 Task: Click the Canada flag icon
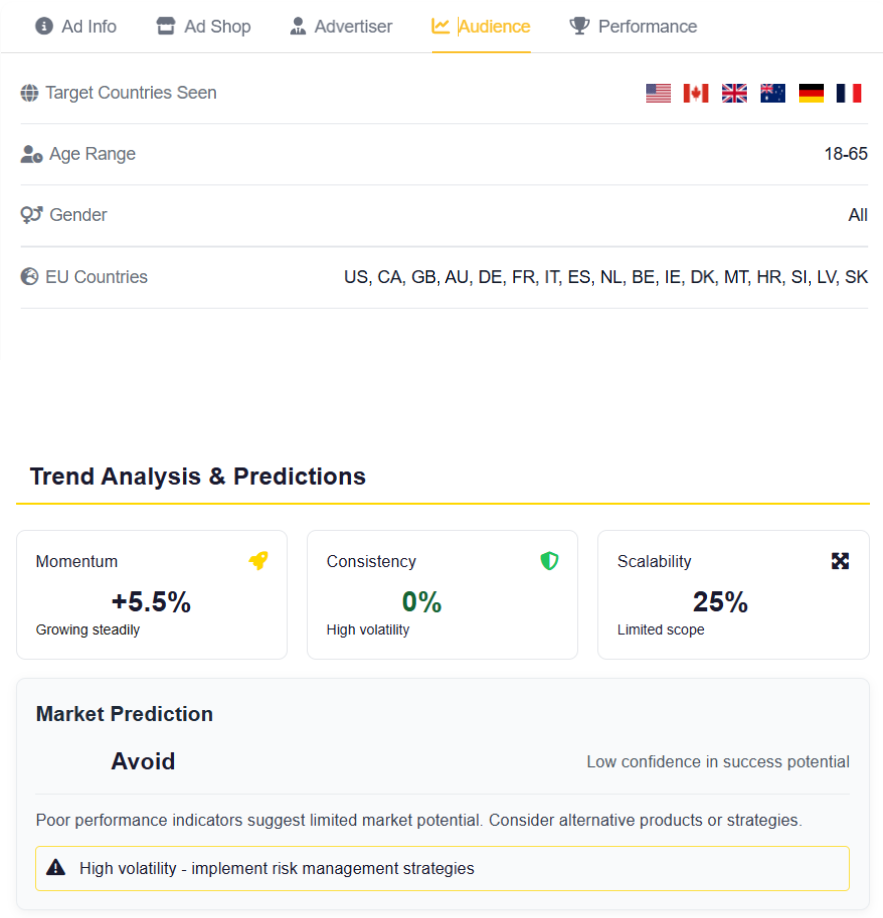pyautogui.click(x=696, y=93)
